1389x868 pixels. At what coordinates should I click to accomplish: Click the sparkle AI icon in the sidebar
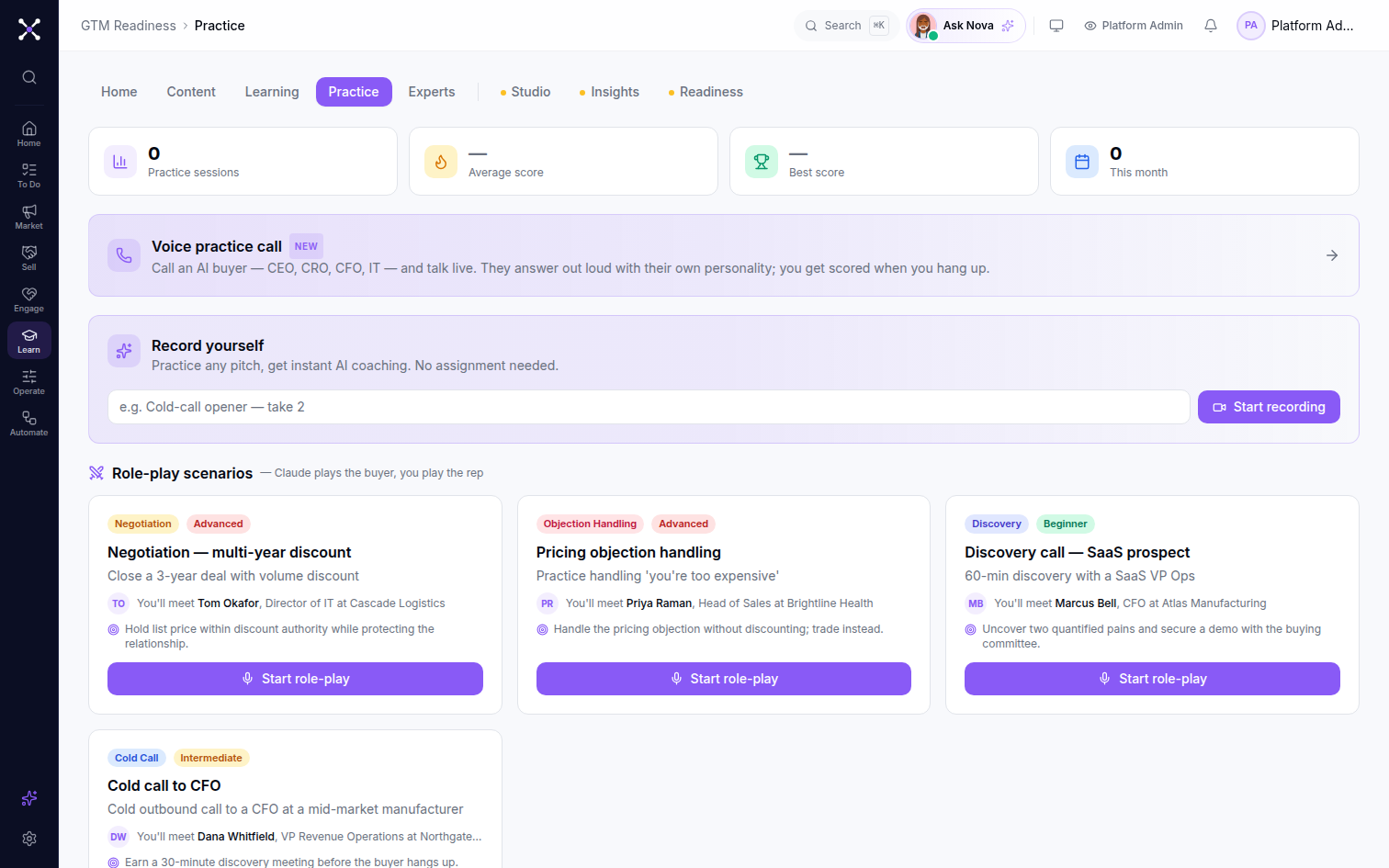pos(29,798)
